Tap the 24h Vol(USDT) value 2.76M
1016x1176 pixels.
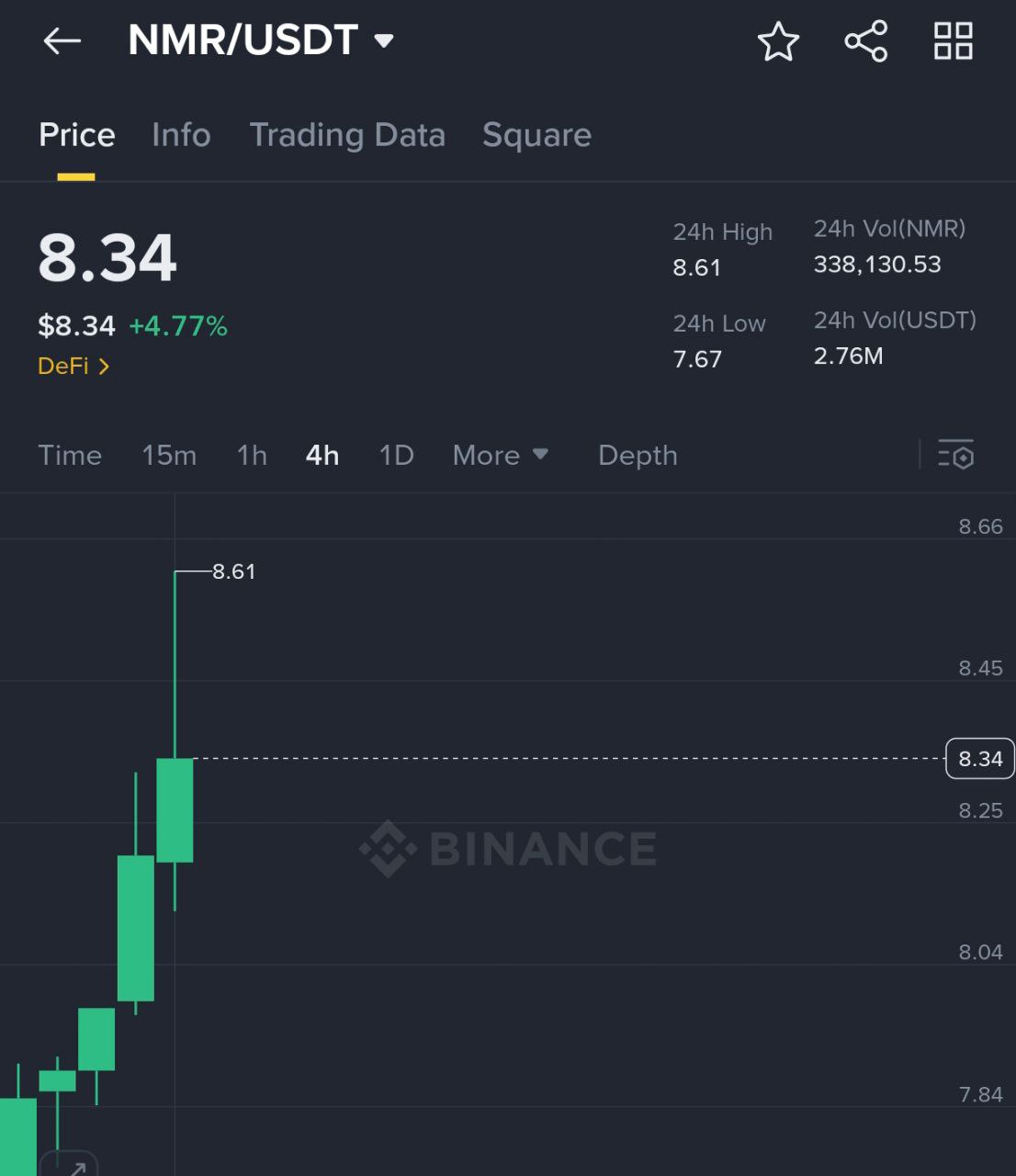pos(848,356)
